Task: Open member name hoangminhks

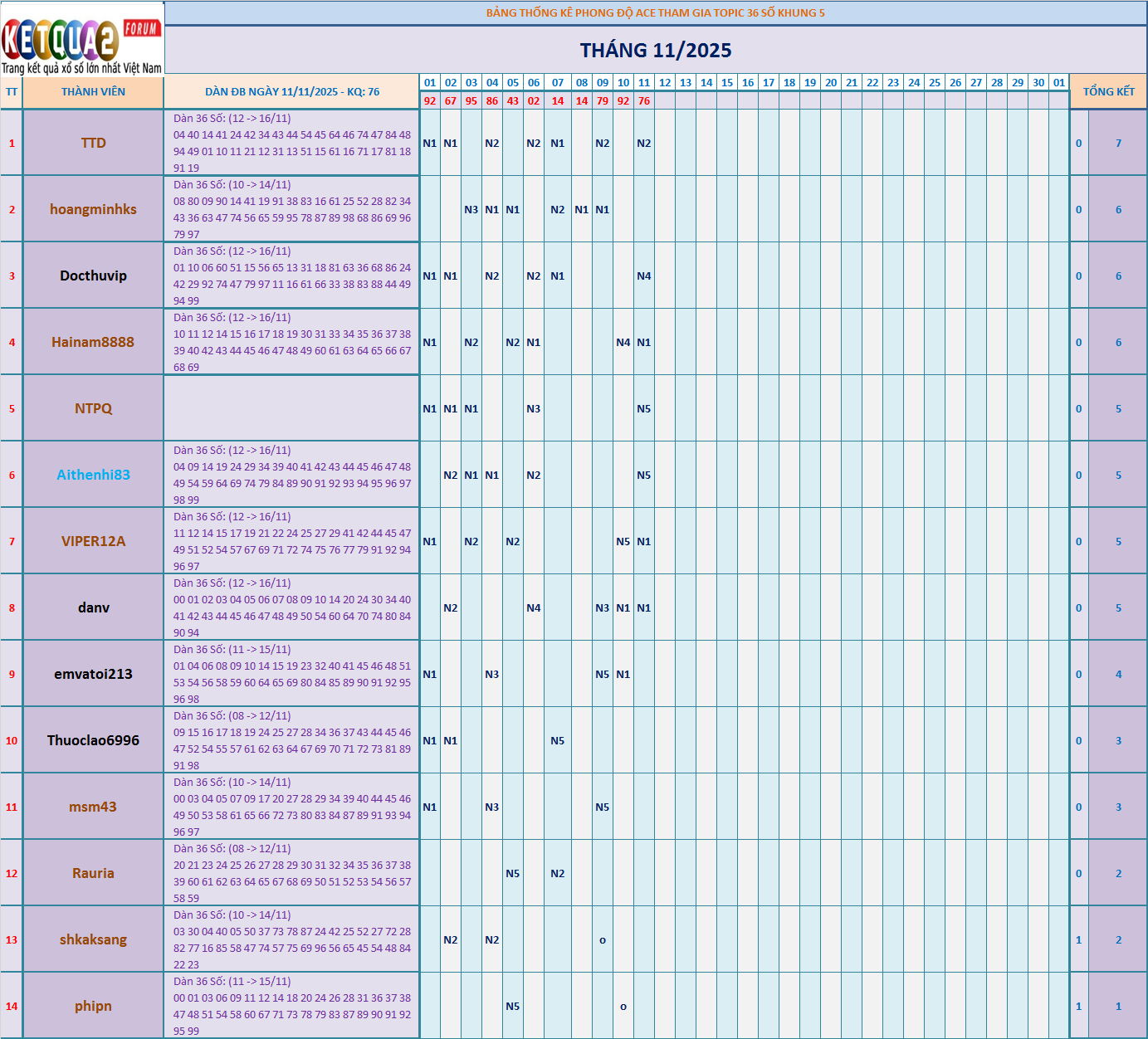Action: pos(93,209)
